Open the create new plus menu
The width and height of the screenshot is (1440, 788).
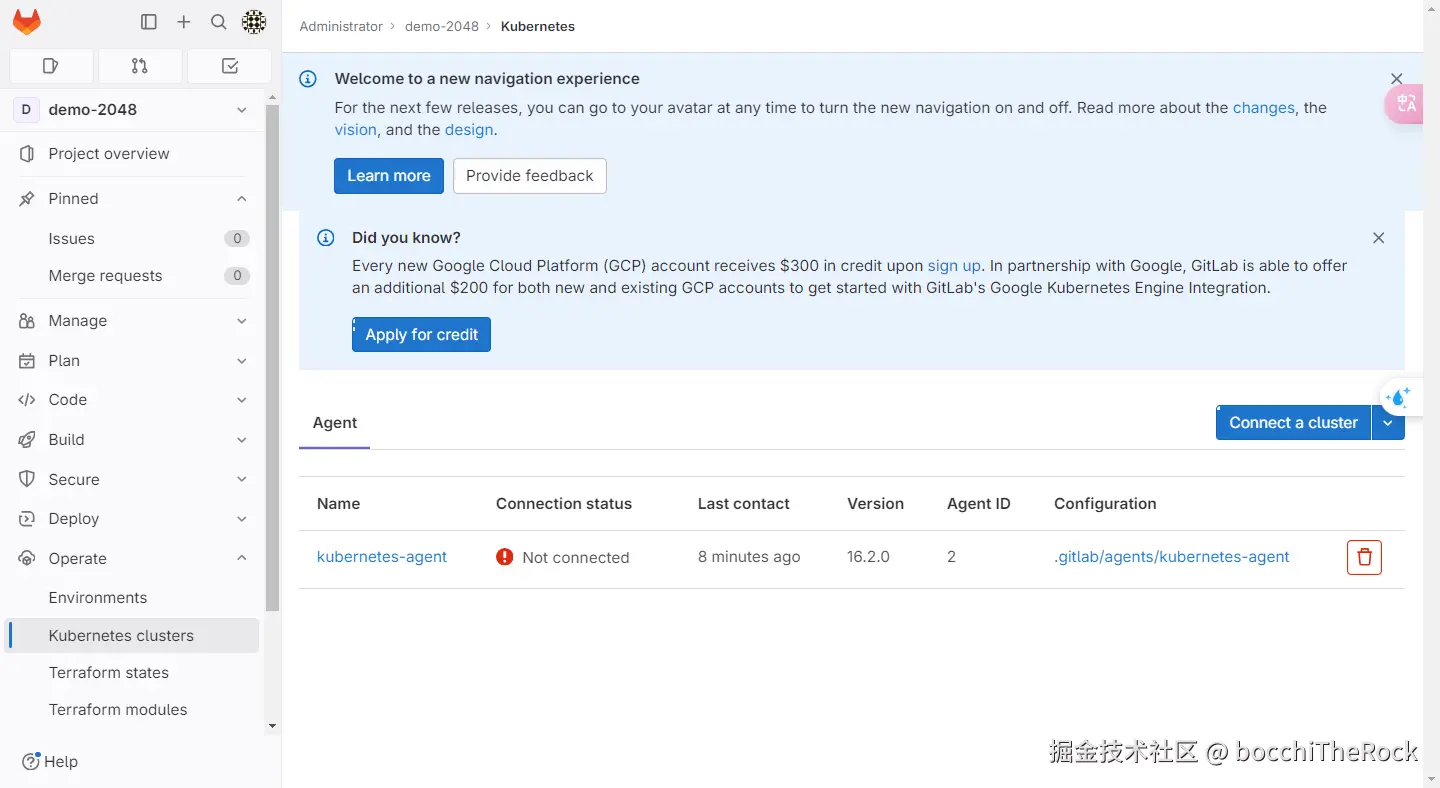click(x=184, y=22)
